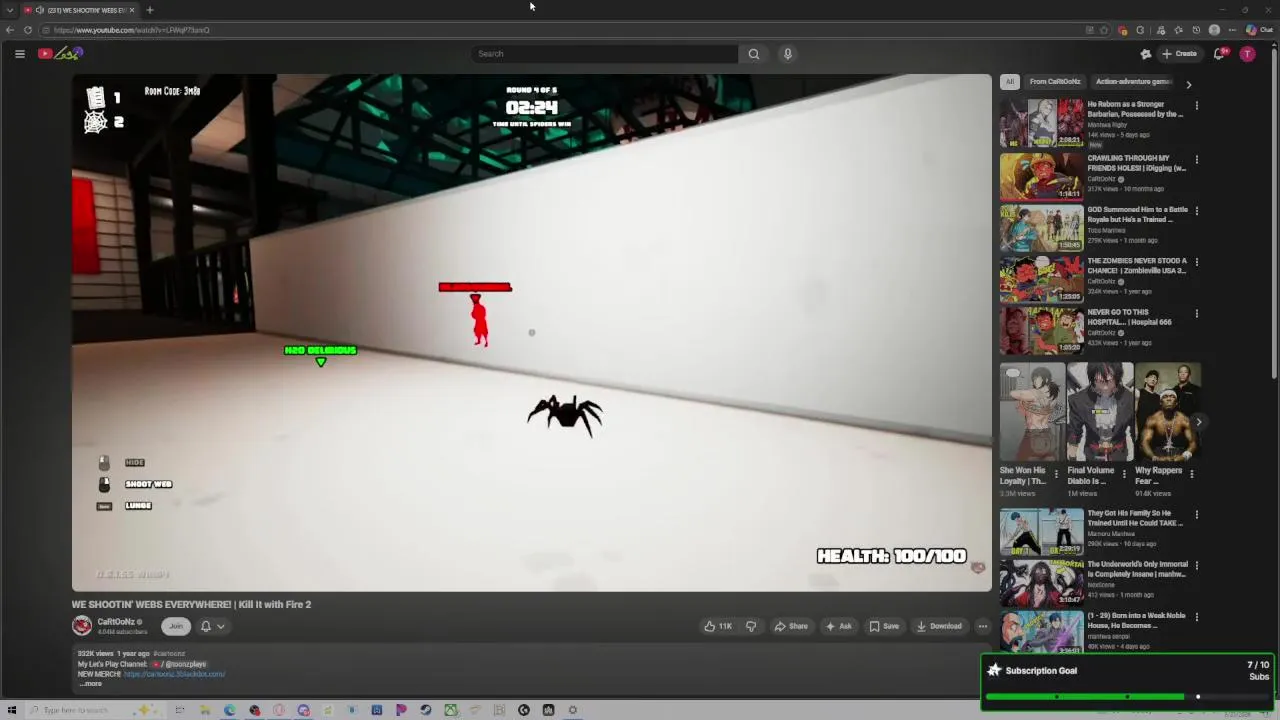This screenshot has width=1280, height=720.
Task: Click the search magnifier button
Action: pos(754,54)
